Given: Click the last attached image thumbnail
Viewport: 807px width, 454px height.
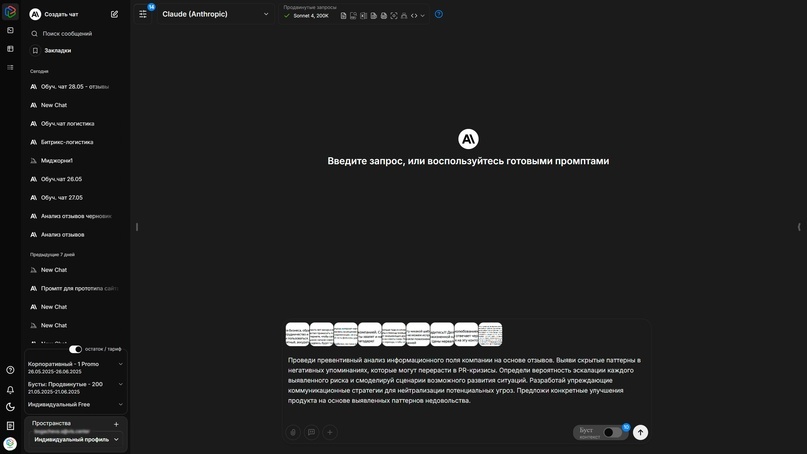Looking at the screenshot, I should 490,335.
